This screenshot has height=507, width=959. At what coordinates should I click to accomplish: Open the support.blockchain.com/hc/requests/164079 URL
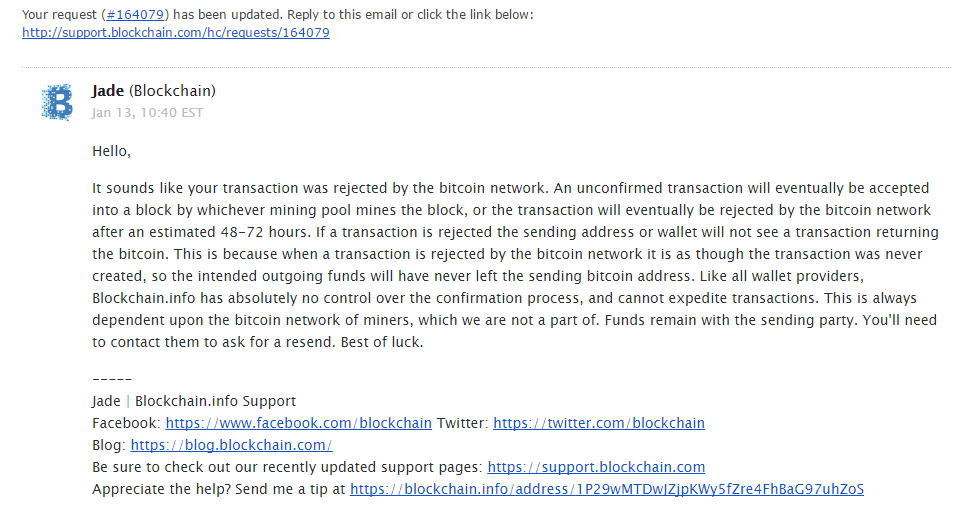point(176,32)
